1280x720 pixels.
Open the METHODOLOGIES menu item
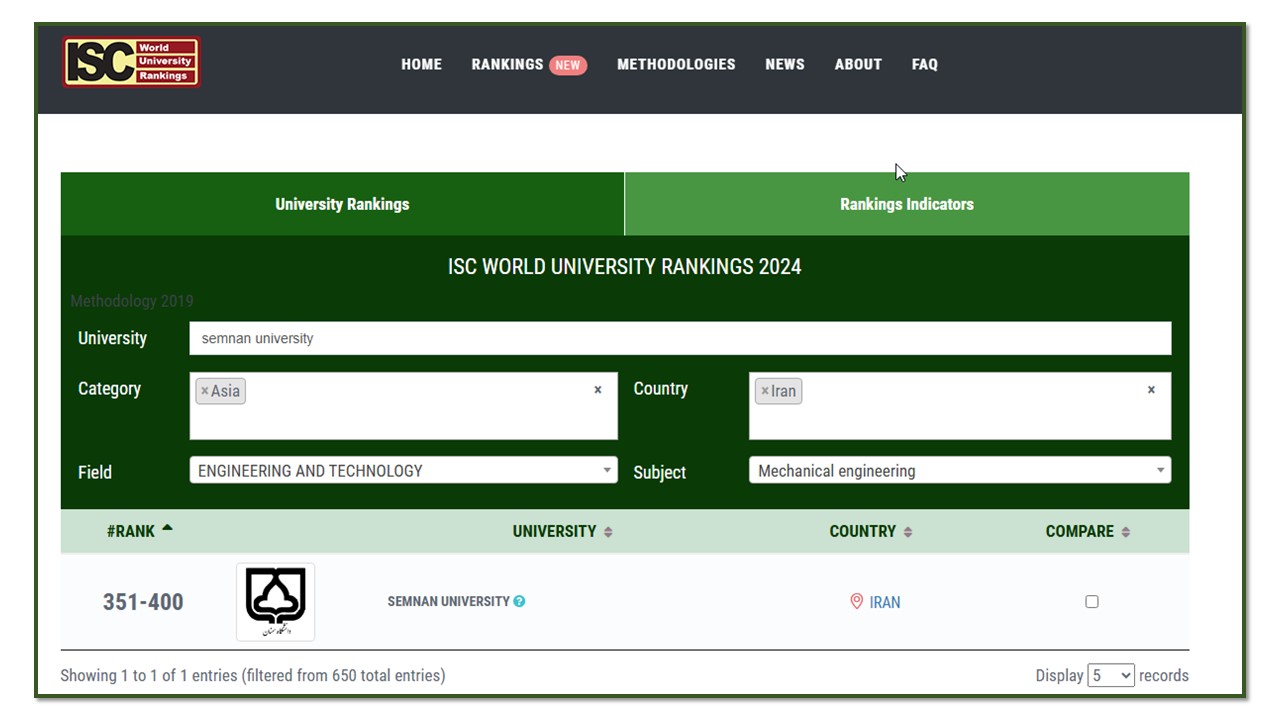click(x=676, y=64)
